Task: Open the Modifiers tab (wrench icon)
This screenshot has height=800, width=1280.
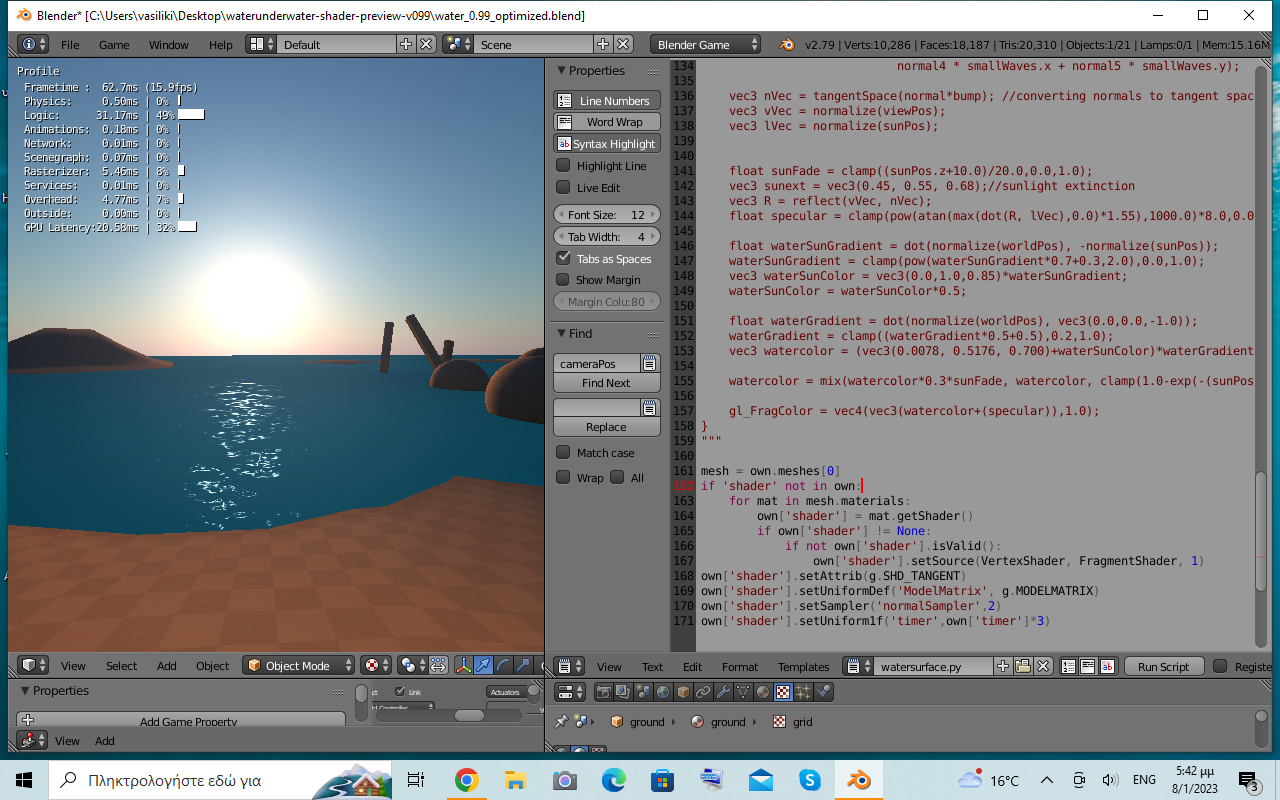Action: coord(723,692)
